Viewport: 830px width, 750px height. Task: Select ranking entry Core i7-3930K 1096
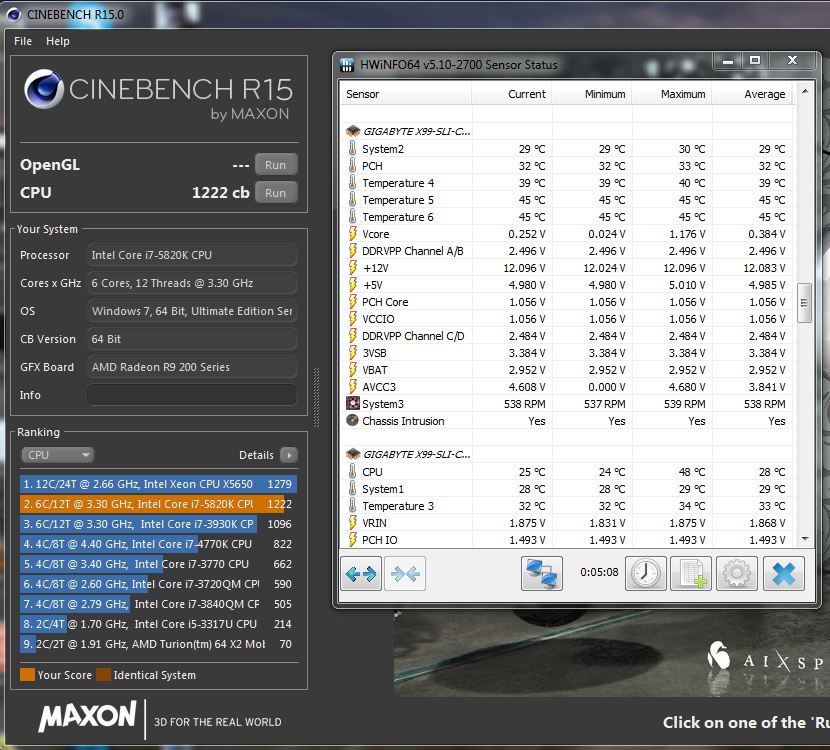pyautogui.click(x=158, y=524)
